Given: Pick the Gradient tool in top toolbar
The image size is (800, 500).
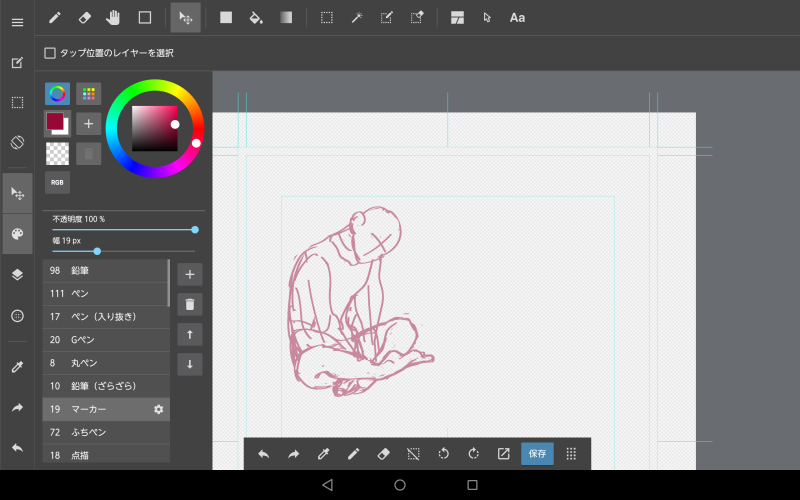Looking at the screenshot, I should [x=286, y=17].
